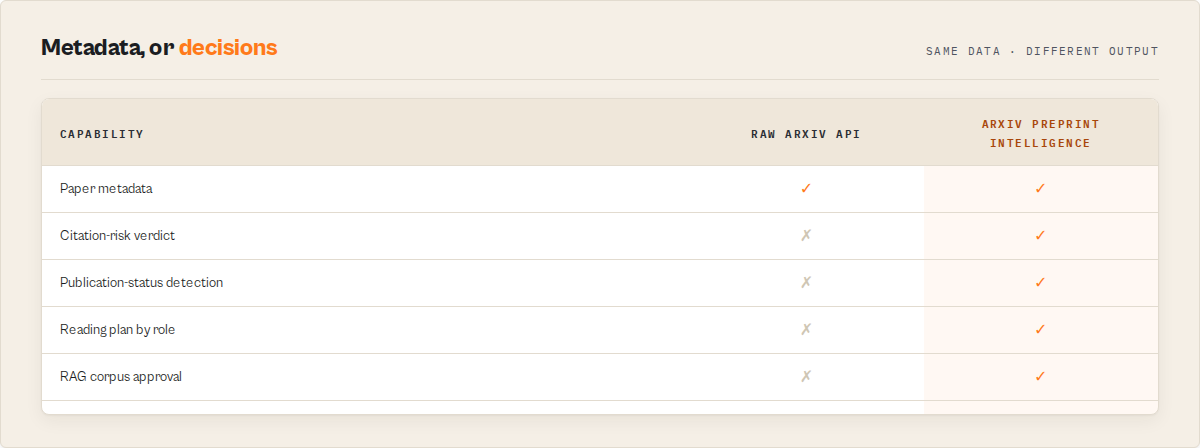1200x448 pixels.
Task: Click the Reading plan by role label
Action: tap(117, 329)
